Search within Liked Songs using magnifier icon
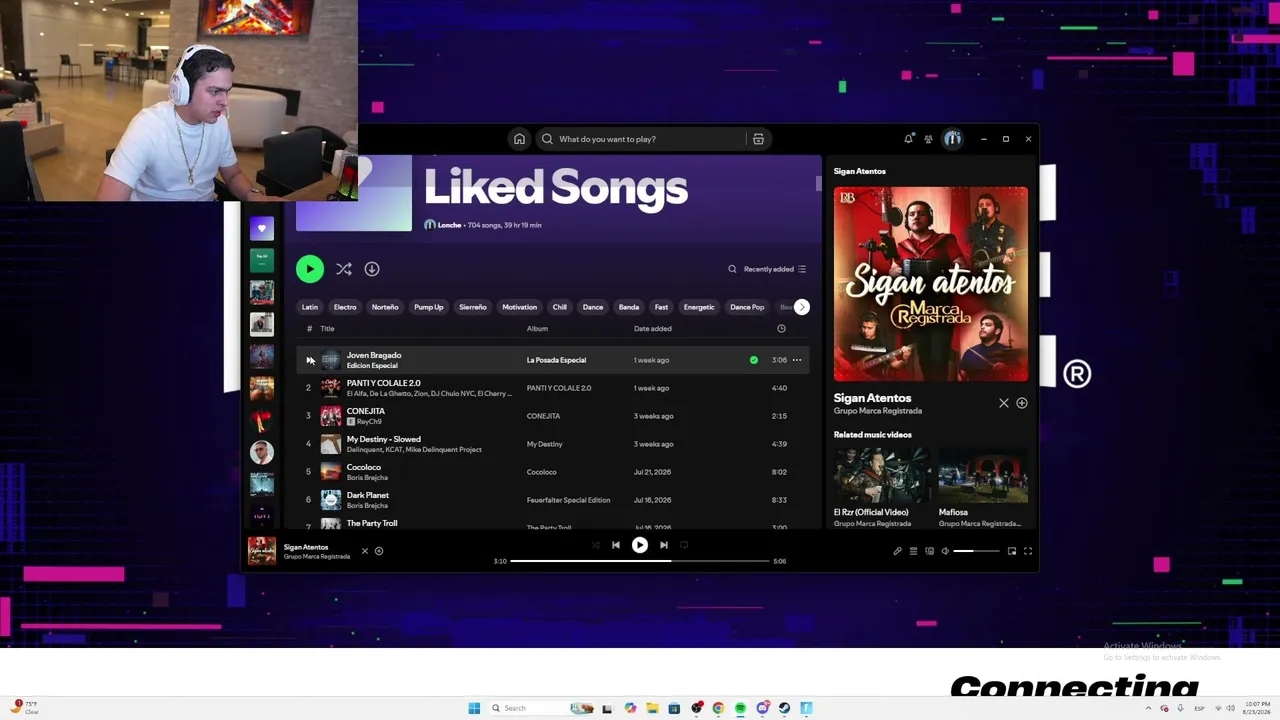 732,269
